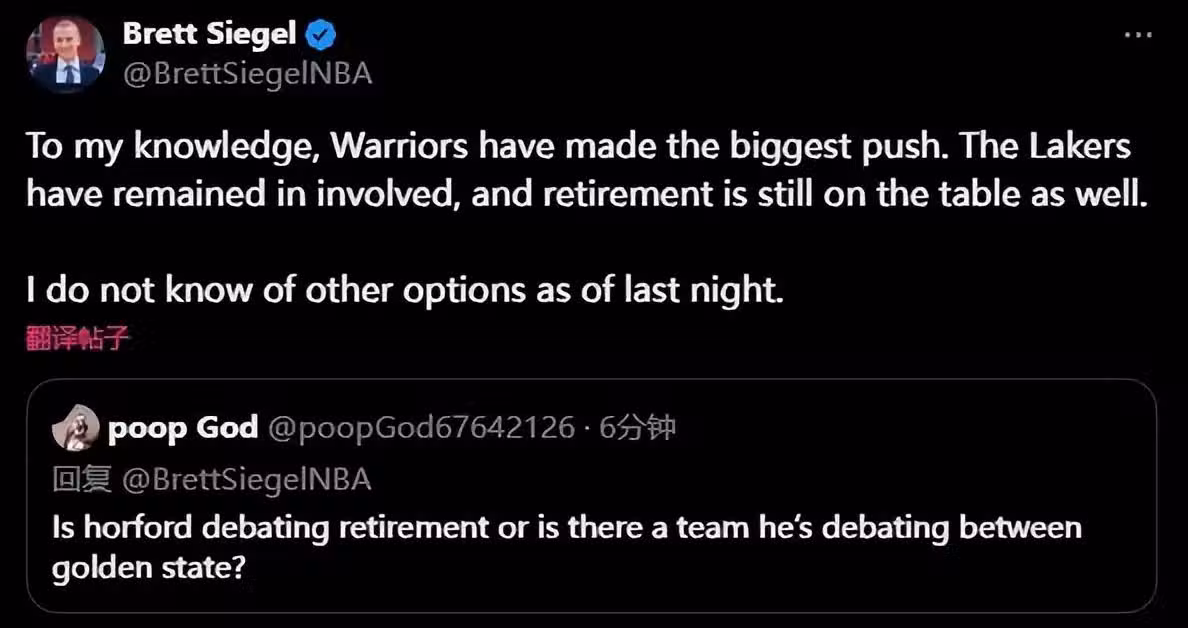The height and width of the screenshot is (628, 1188).
Task: Open the three-dot more options menu
Action: coord(1138,35)
